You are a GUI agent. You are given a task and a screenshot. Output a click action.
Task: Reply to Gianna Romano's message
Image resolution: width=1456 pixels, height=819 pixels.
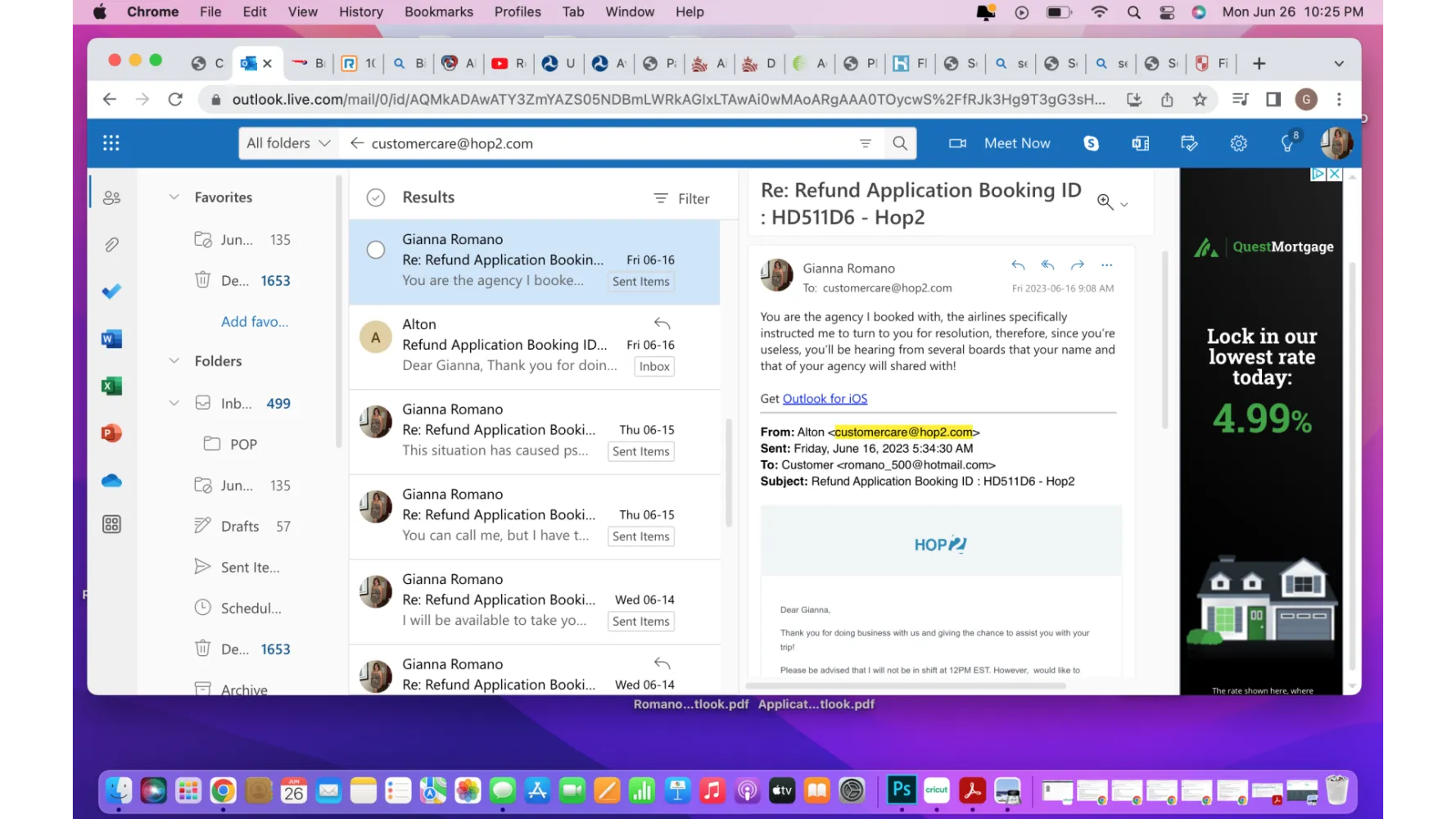1018,265
